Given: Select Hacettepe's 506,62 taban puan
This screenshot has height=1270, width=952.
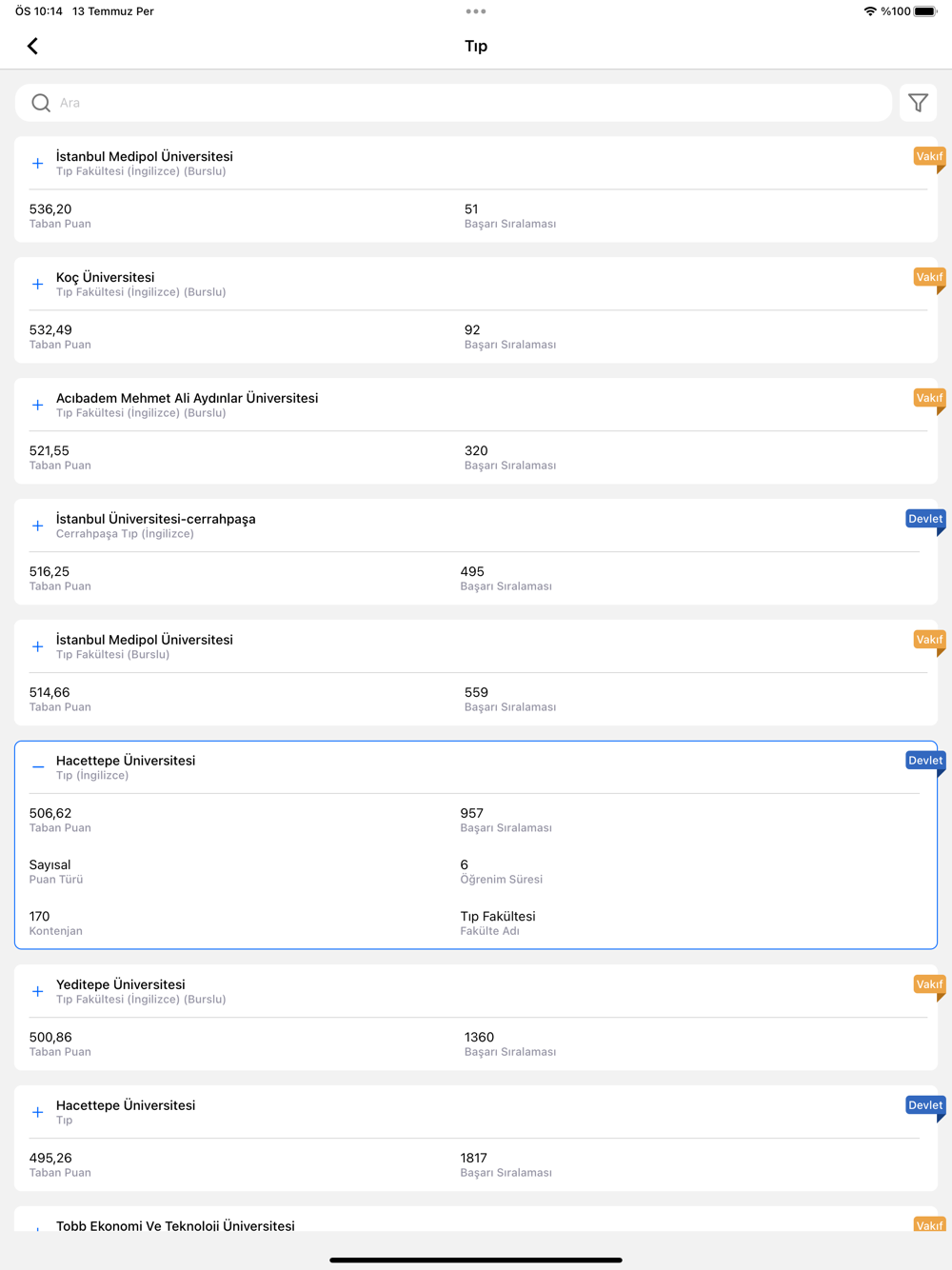Looking at the screenshot, I should (x=50, y=814).
